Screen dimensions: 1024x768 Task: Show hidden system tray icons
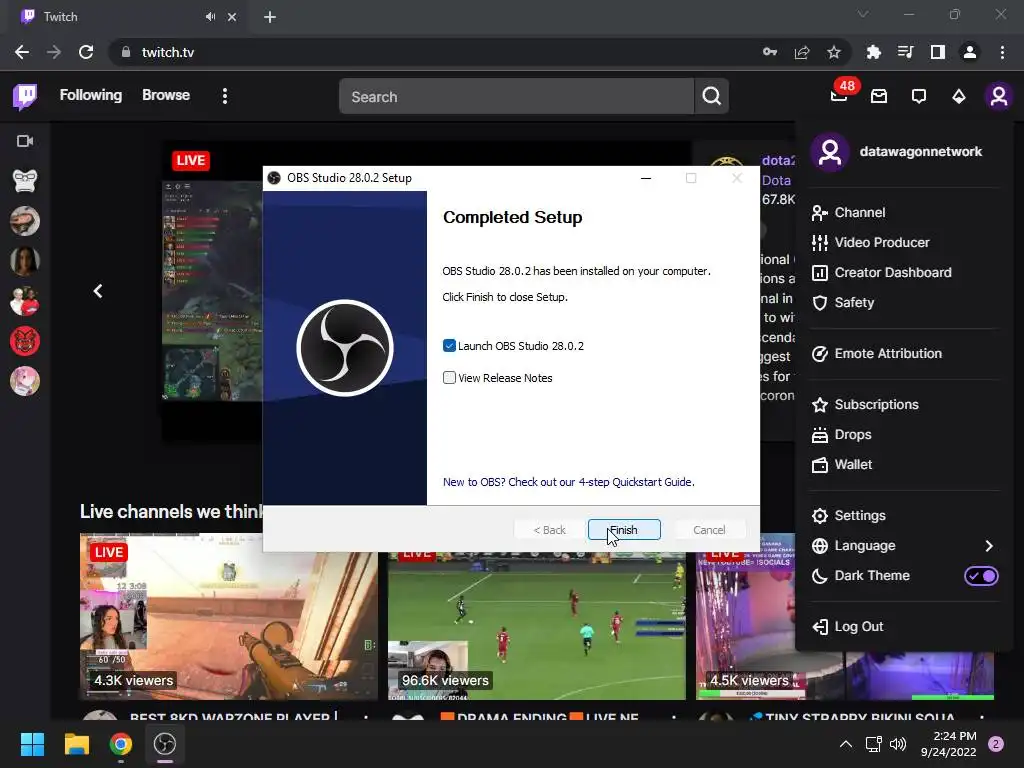coord(846,744)
